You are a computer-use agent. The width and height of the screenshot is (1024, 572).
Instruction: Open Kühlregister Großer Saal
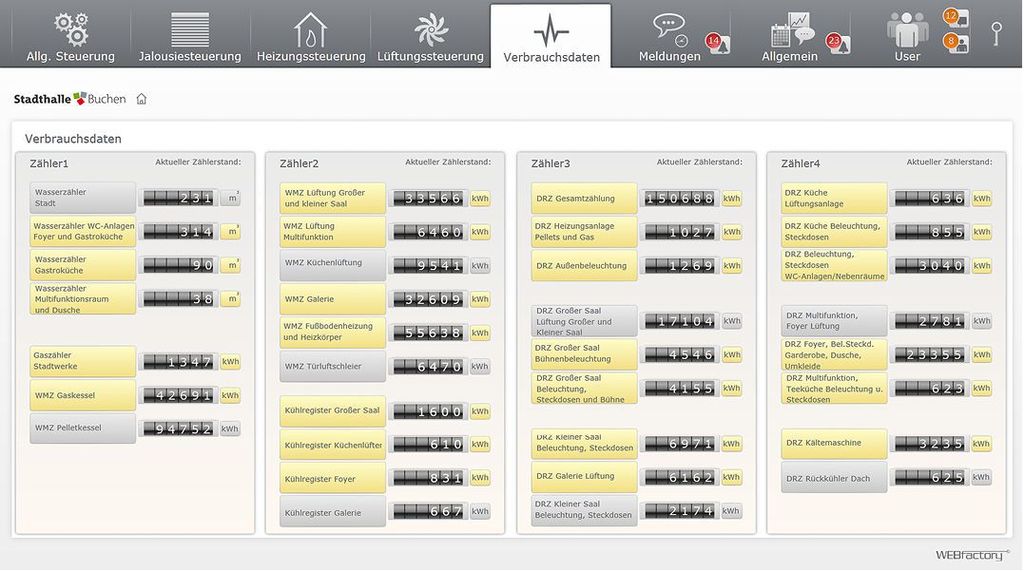point(332,411)
